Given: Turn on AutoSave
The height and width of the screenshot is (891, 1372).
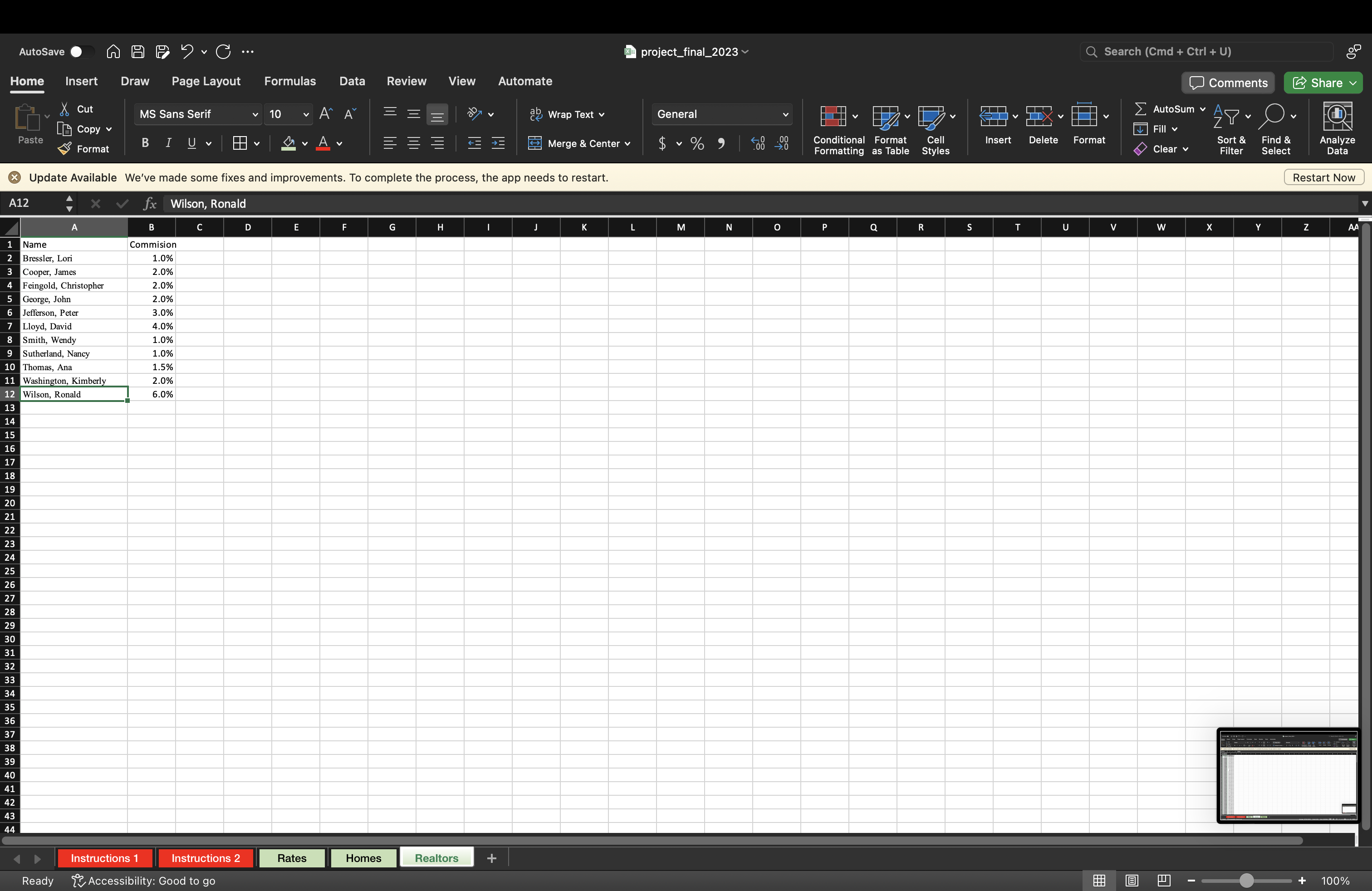Looking at the screenshot, I should (83, 51).
